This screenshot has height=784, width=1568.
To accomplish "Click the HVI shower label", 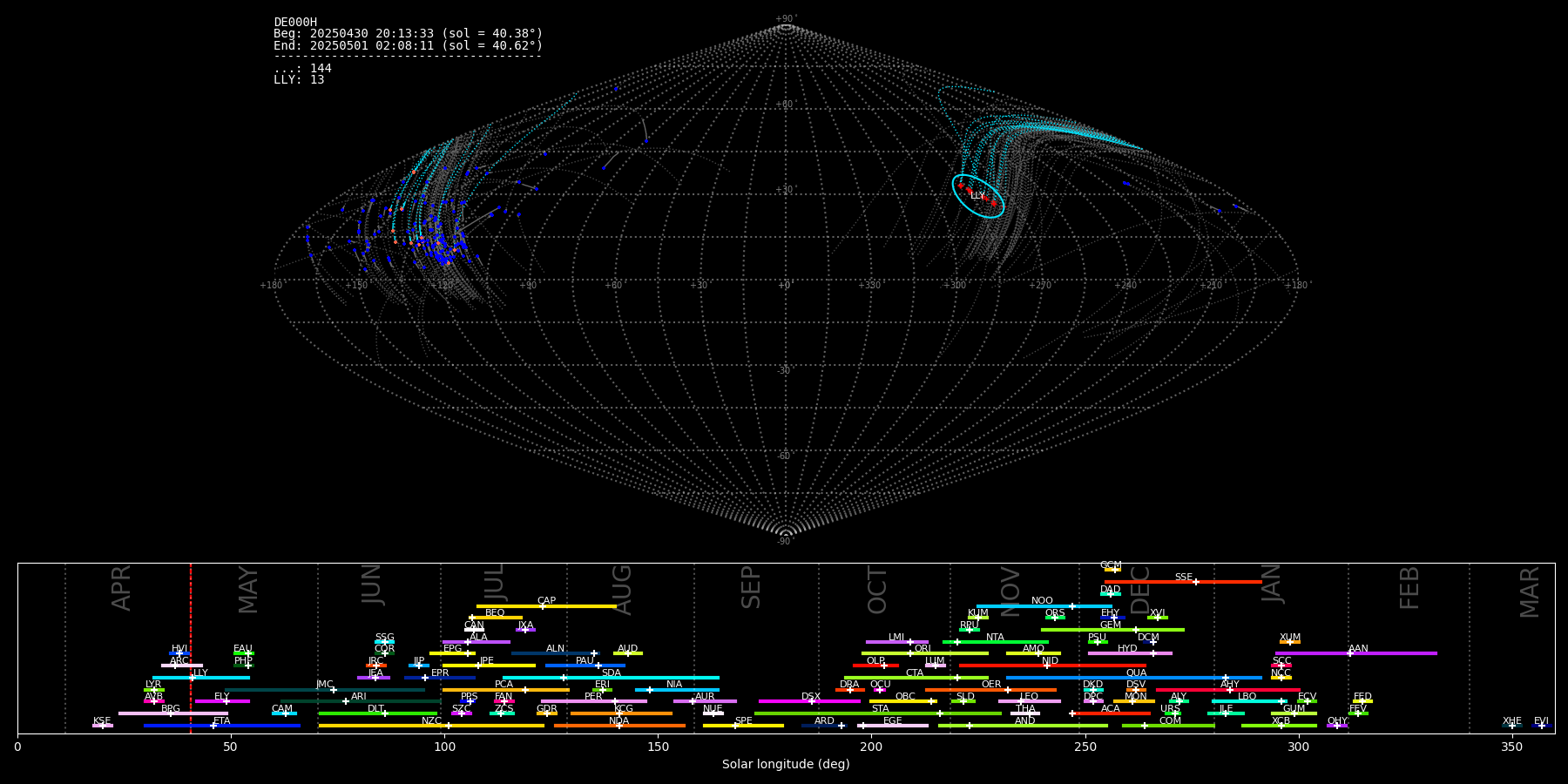I will click(179, 649).
